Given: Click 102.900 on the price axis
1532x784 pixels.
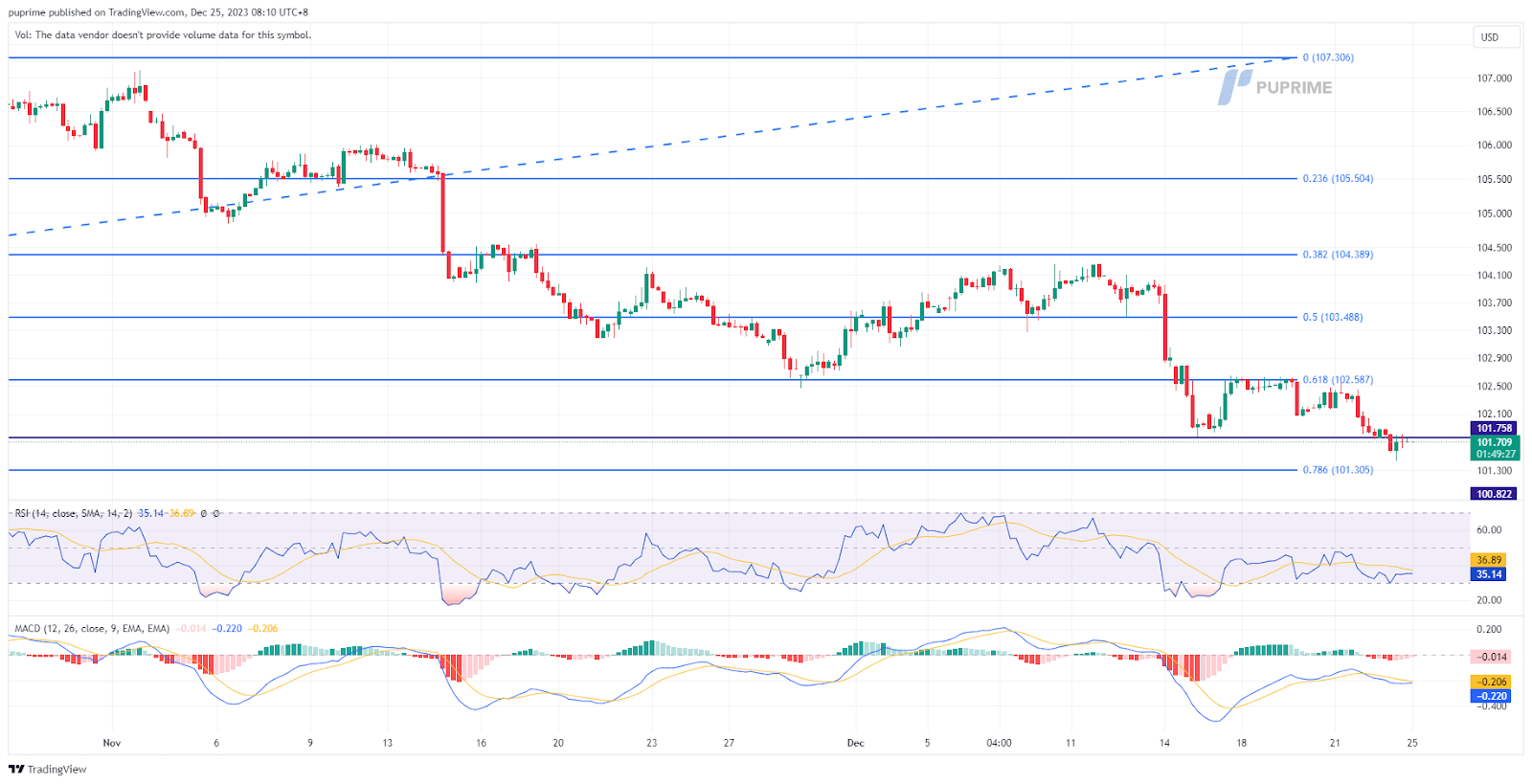Looking at the screenshot, I should (x=1494, y=358).
